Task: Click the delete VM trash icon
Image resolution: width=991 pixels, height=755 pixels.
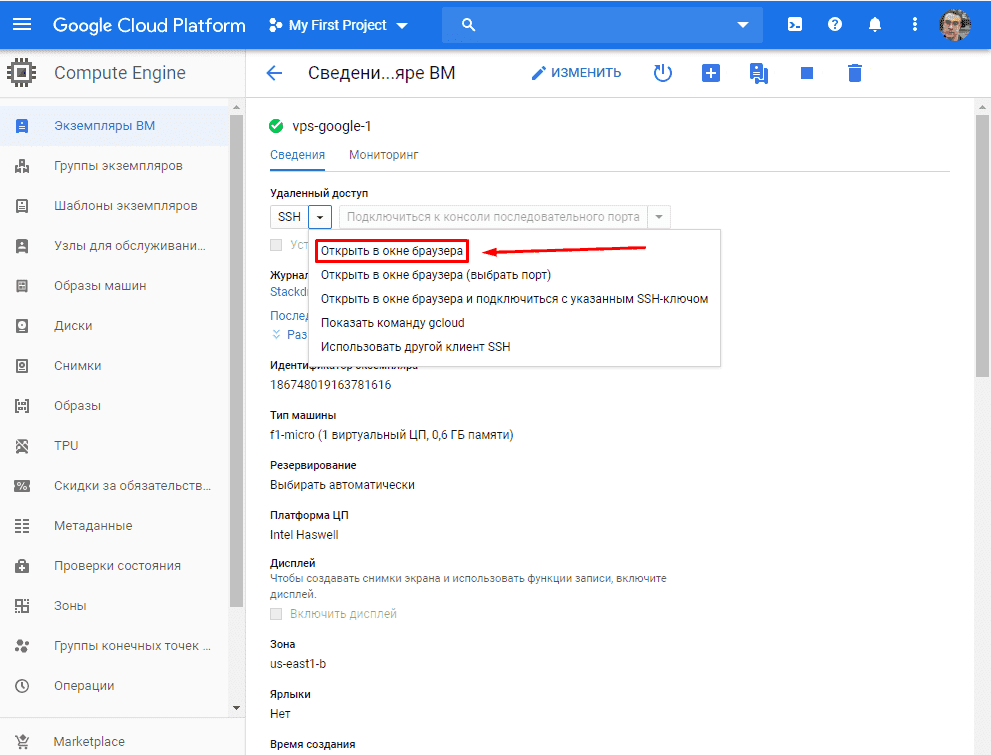Action: 854,73
